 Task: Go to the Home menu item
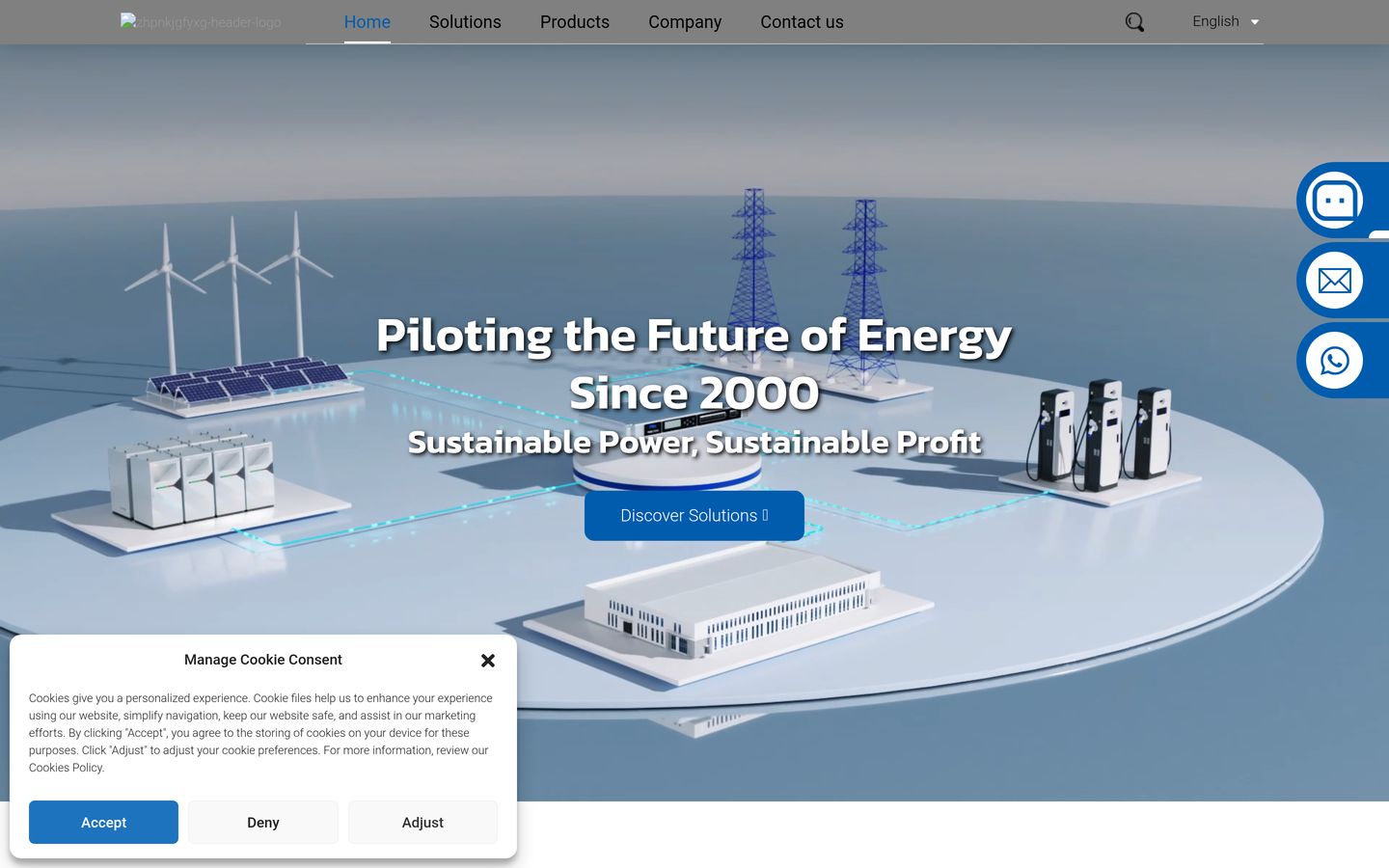point(368,22)
